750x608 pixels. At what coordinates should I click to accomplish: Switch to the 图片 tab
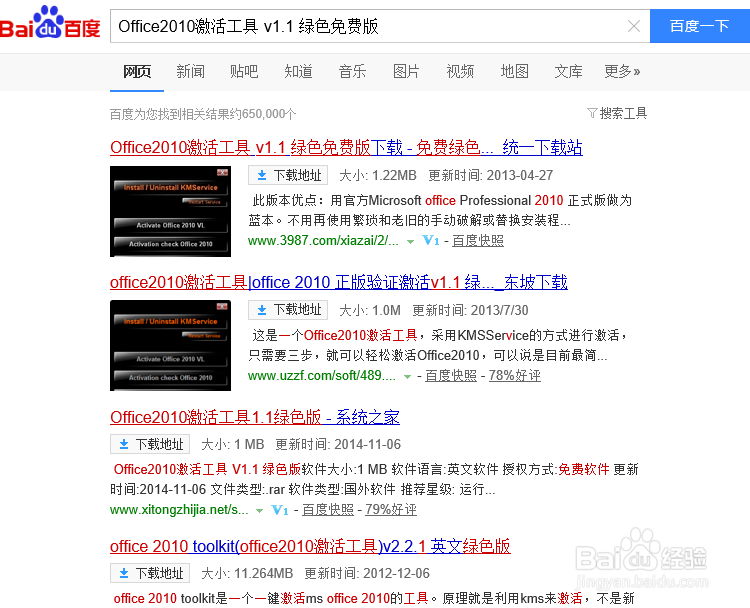[406, 72]
